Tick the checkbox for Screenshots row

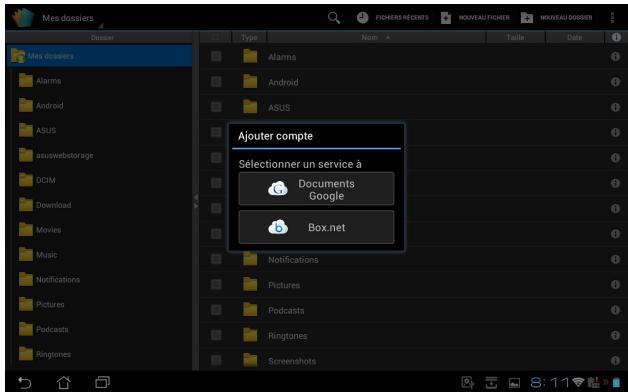pos(216,360)
